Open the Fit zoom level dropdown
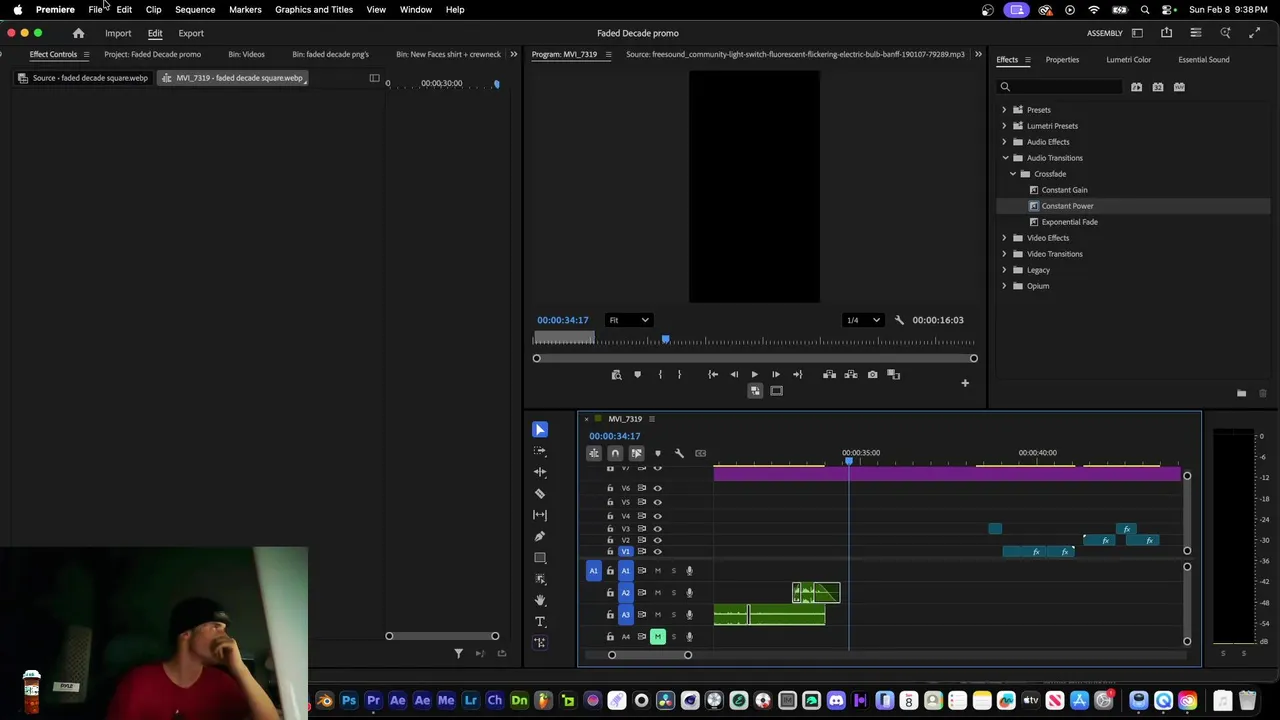Image resolution: width=1280 pixels, height=720 pixels. [x=629, y=320]
